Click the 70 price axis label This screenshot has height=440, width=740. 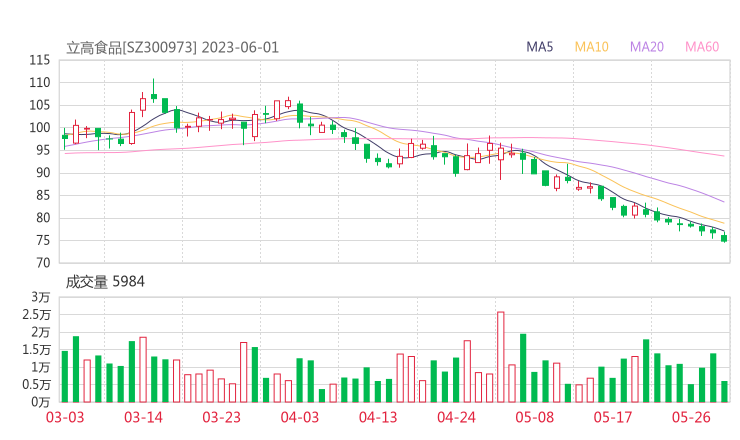click(x=43, y=262)
